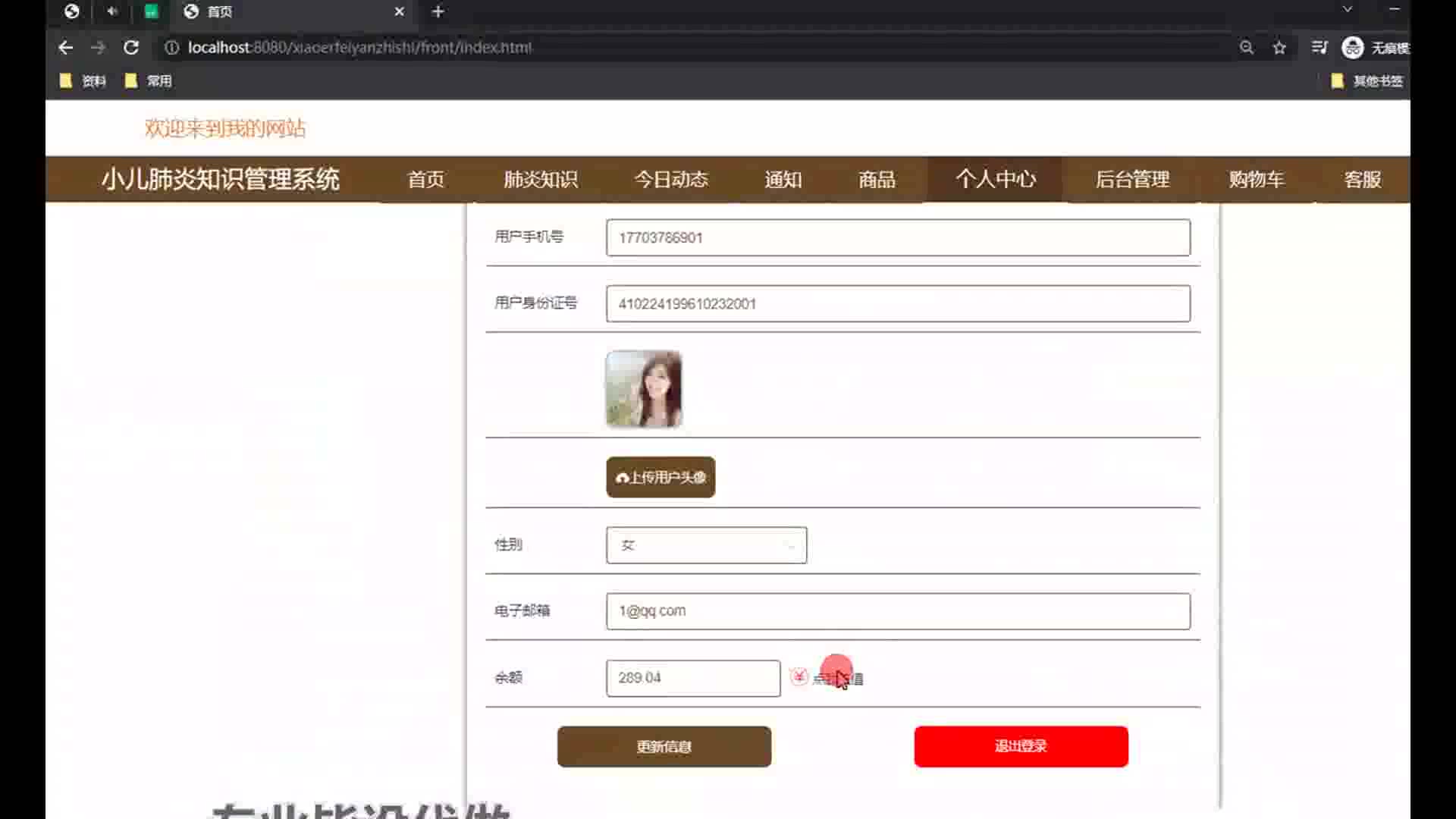Screen dimensions: 1456x819
Task: Mute tab via the speaker icon
Action: [112, 11]
